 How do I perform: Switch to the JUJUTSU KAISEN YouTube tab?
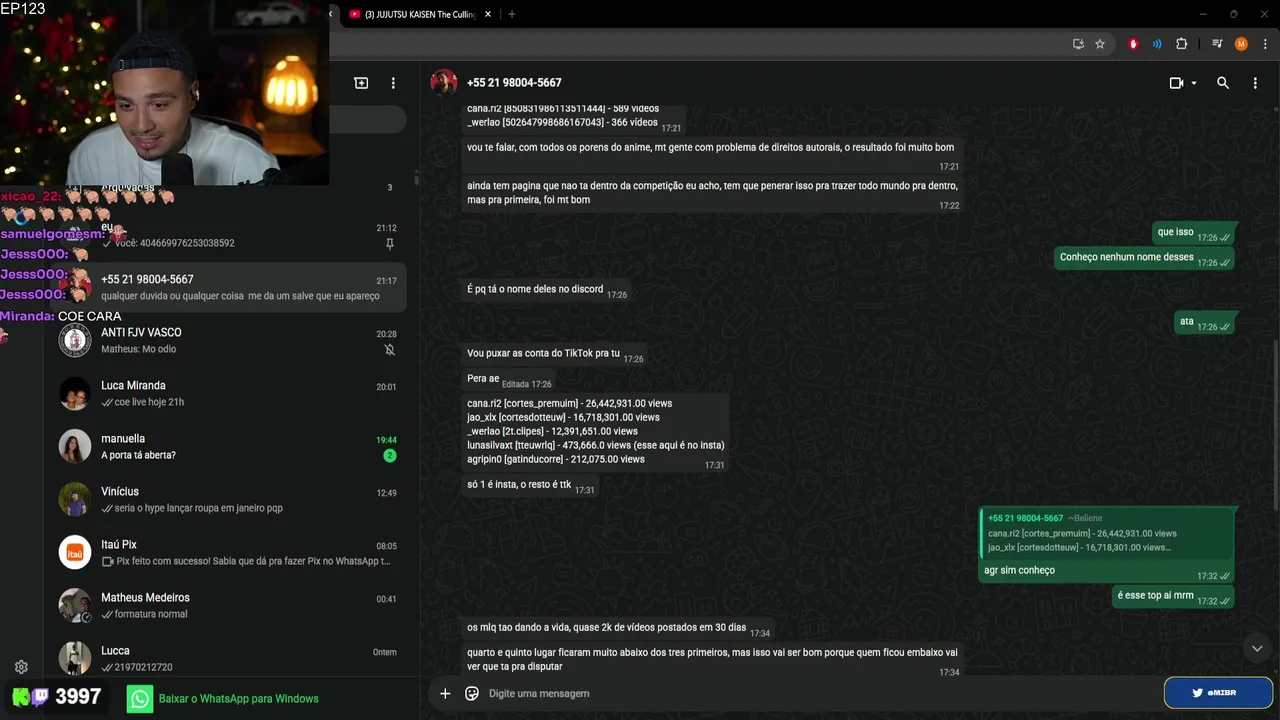419,14
